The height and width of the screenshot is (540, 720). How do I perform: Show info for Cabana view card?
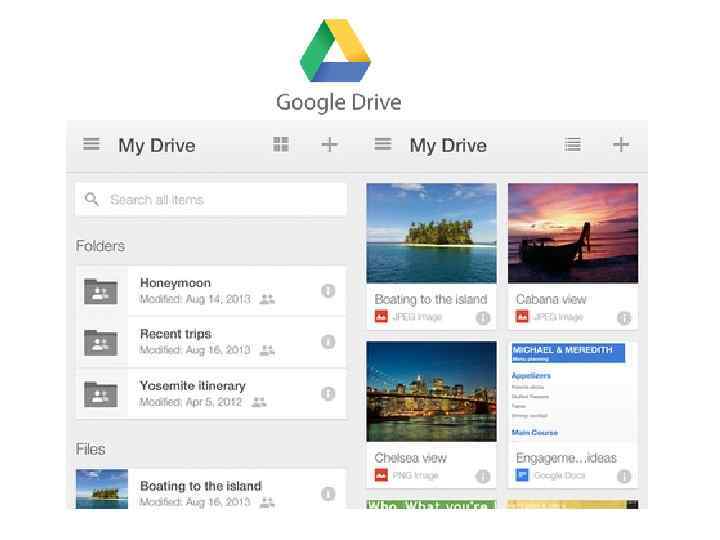tap(624, 318)
